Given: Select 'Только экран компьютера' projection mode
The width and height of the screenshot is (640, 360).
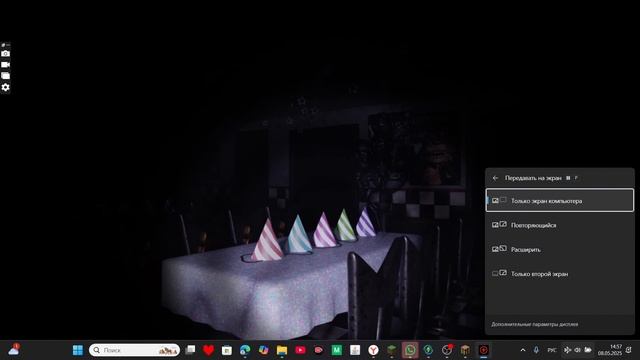Looking at the screenshot, I should click(560, 200).
